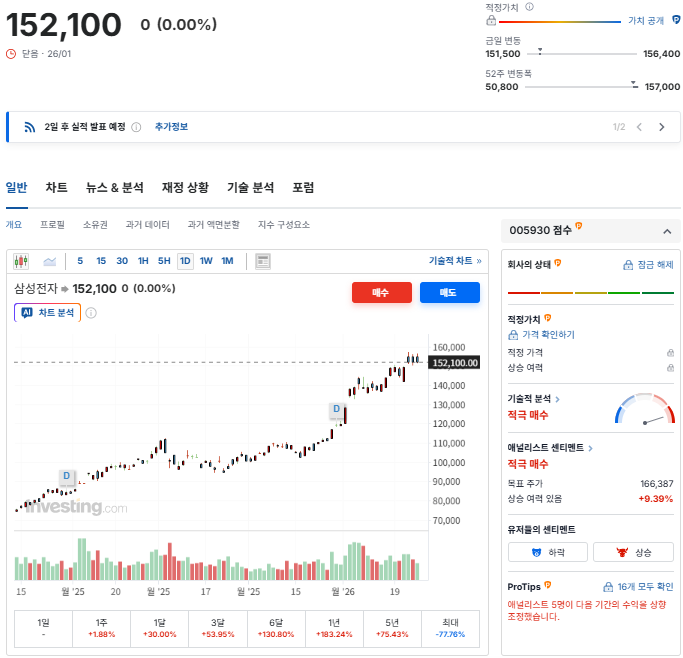Select the 5 minute chart interval
The width and height of the screenshot is (683, 658).
(80, 261)
